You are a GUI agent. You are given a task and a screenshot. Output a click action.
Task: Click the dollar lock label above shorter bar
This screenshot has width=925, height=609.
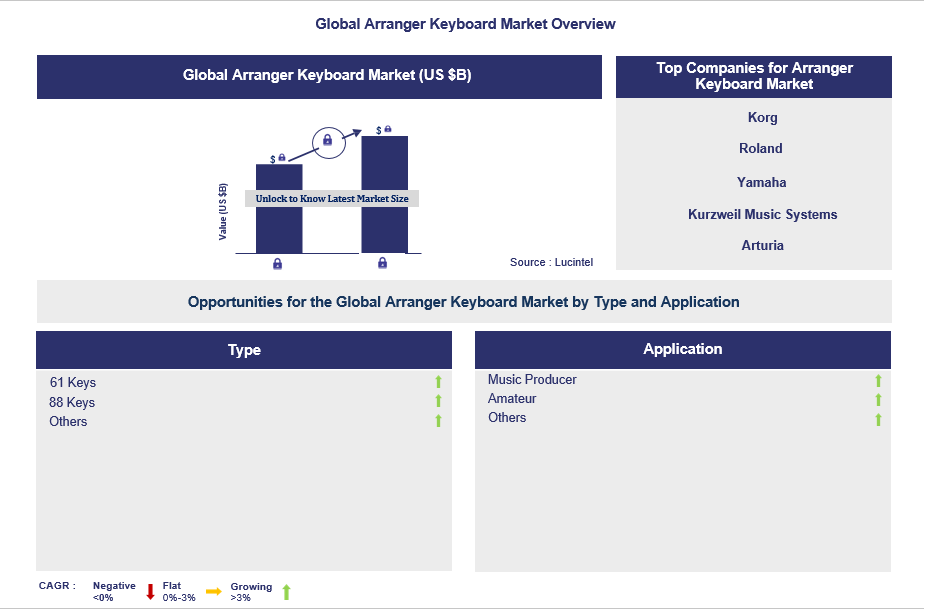278,158
